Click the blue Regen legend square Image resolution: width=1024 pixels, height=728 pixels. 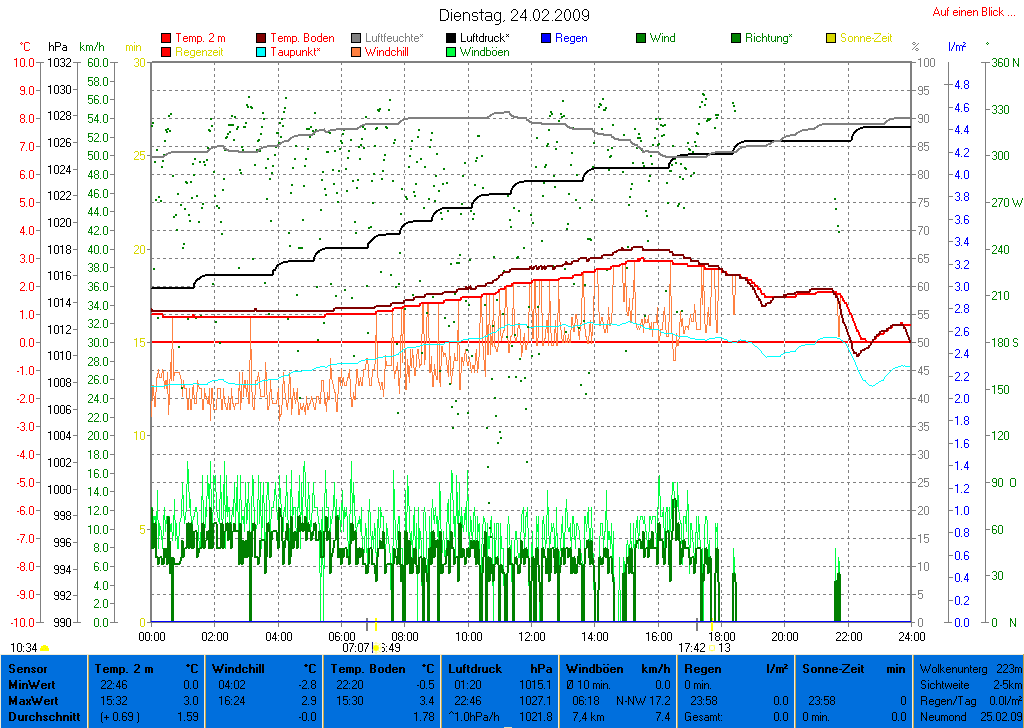545,38
